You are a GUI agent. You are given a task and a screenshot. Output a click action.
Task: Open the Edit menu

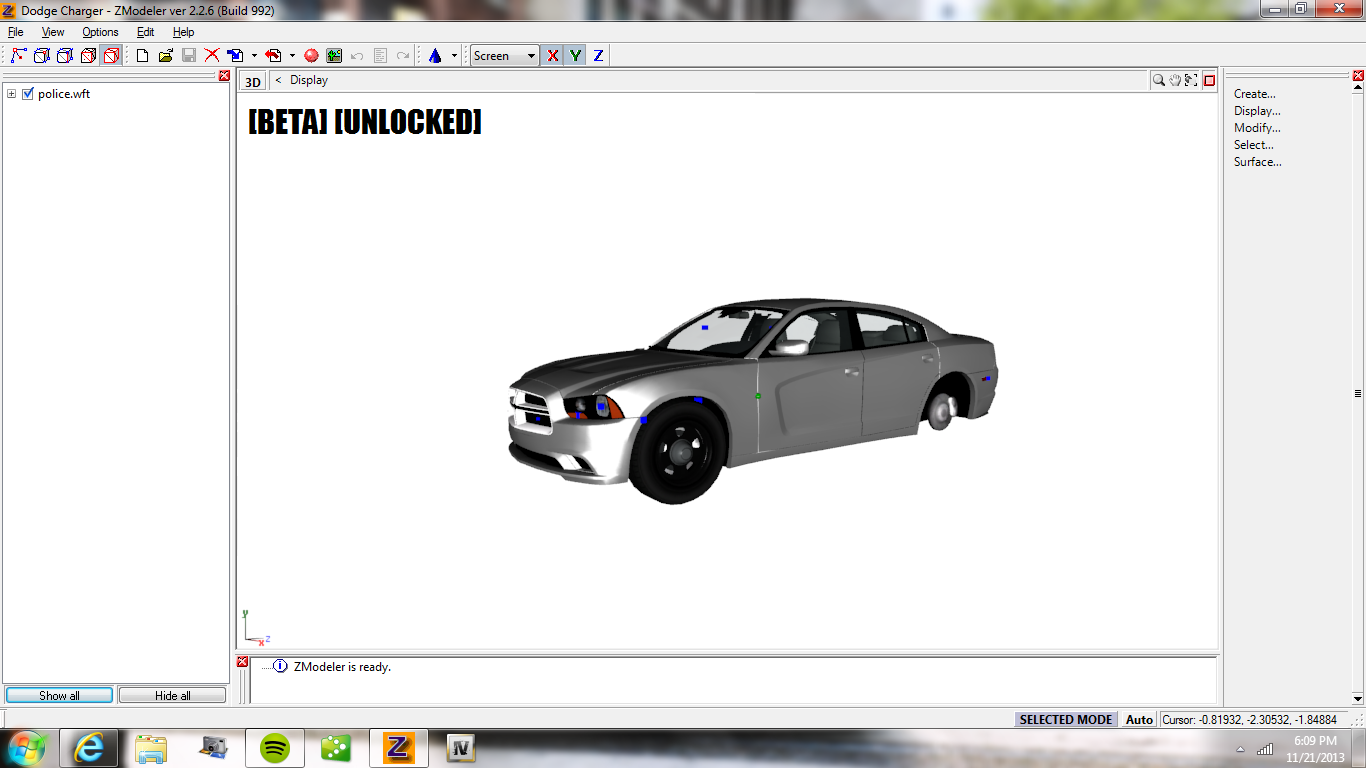(x=145, y=32)
